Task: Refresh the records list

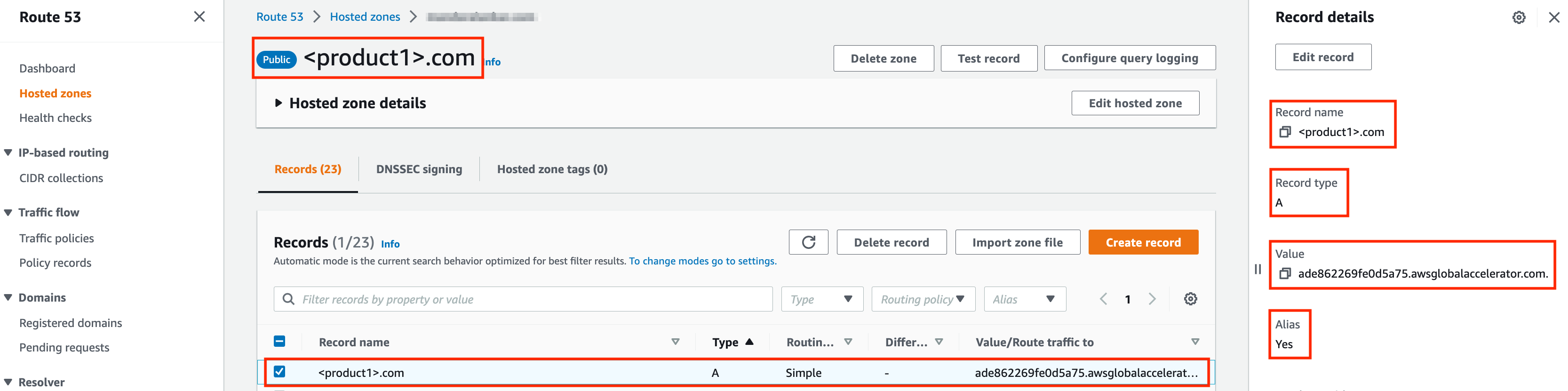Action: coord(808,242)
